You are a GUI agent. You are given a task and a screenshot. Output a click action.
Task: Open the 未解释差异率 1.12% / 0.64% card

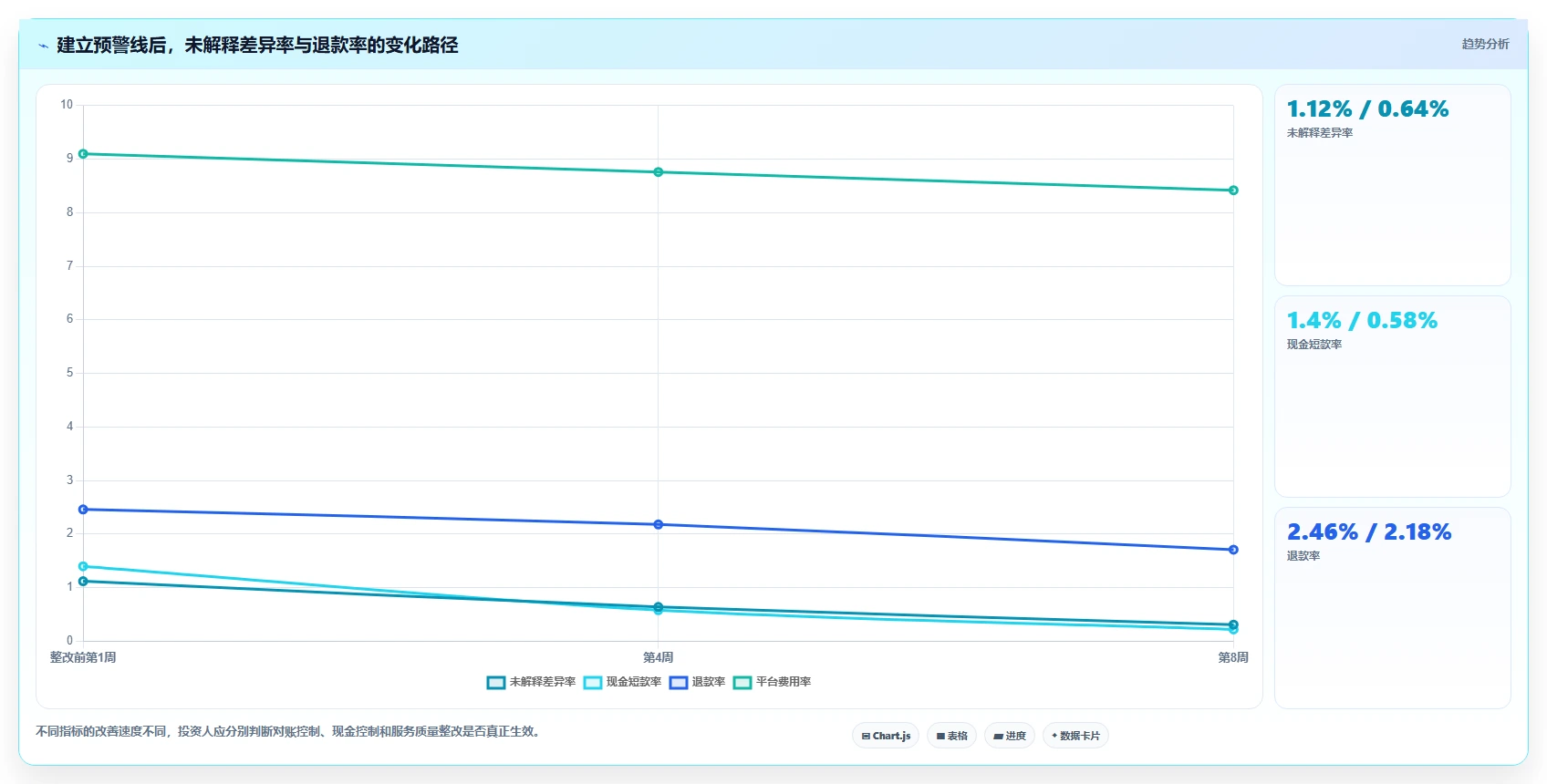click(x=1393, y=185)
